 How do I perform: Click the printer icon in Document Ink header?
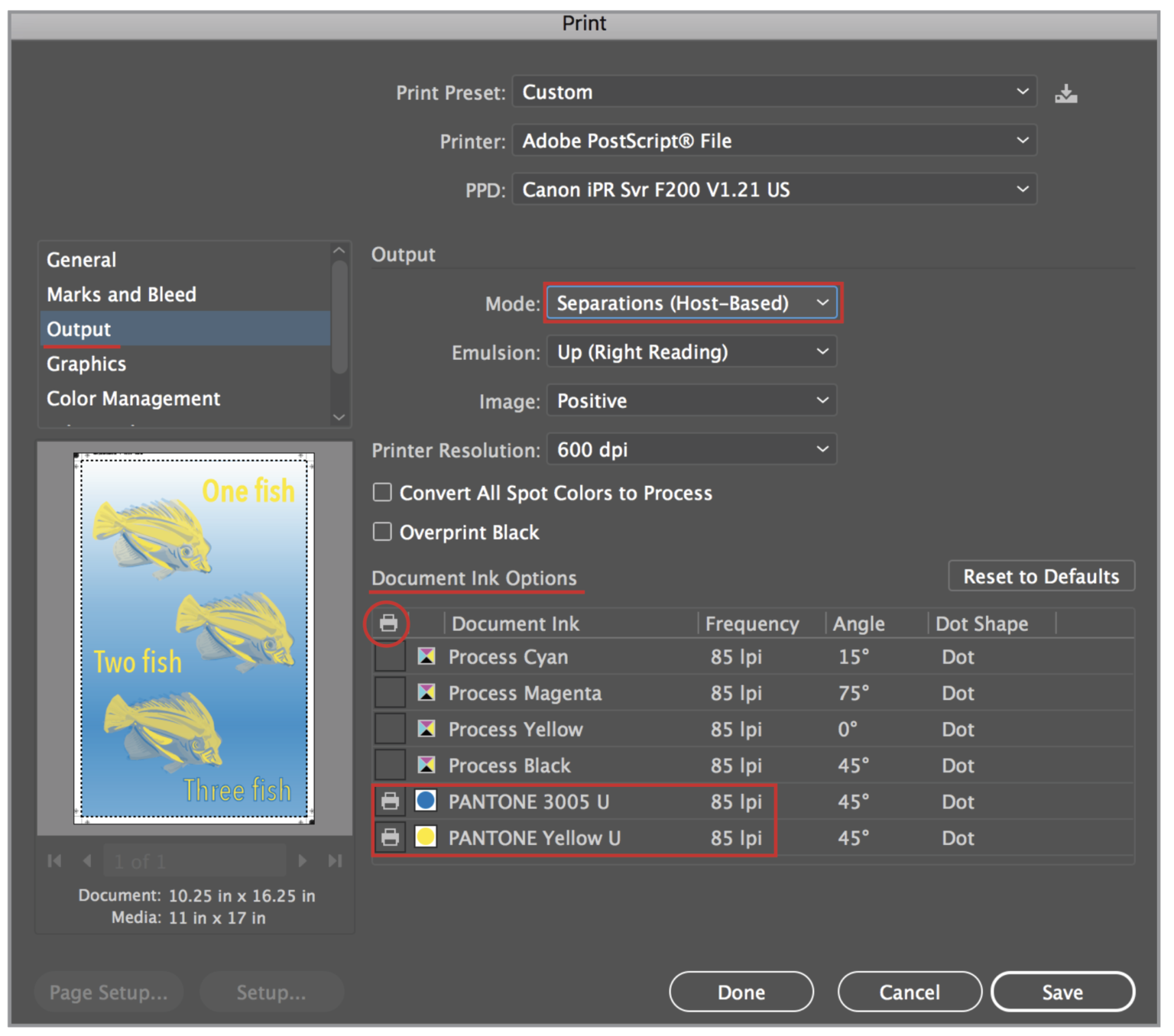pos(388,623)
